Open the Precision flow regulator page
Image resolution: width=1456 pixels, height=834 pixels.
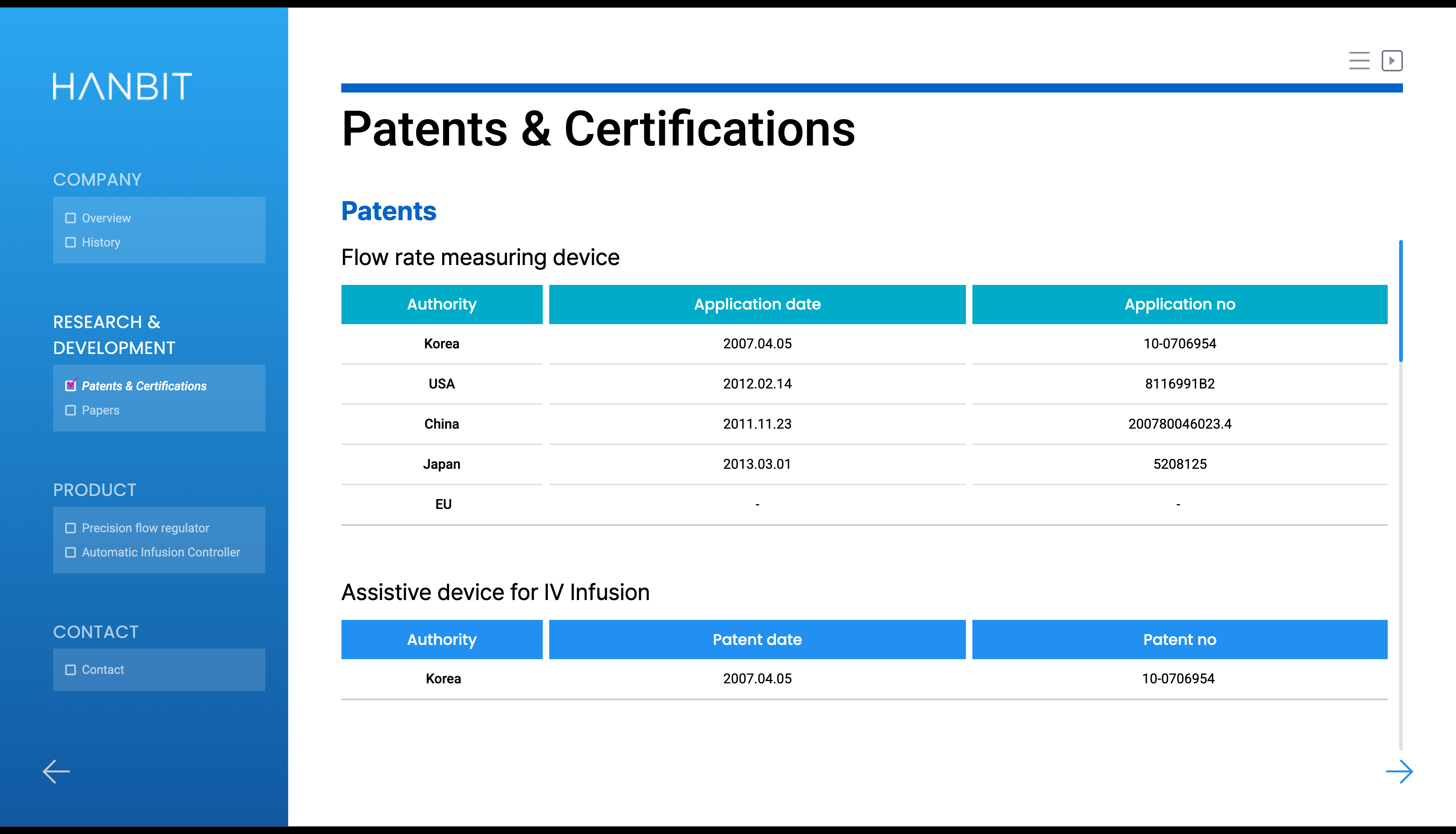click(146, 528)
